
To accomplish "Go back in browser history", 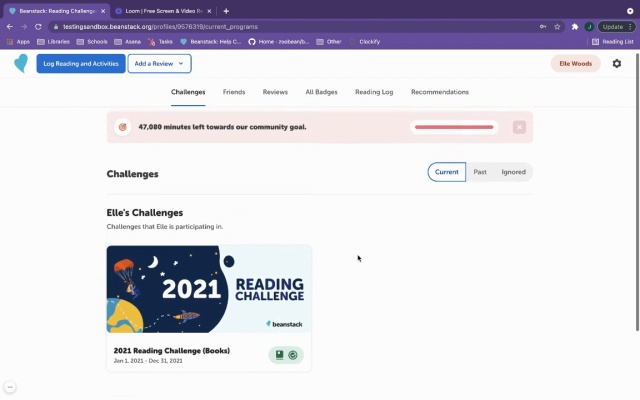I will 10,27.
